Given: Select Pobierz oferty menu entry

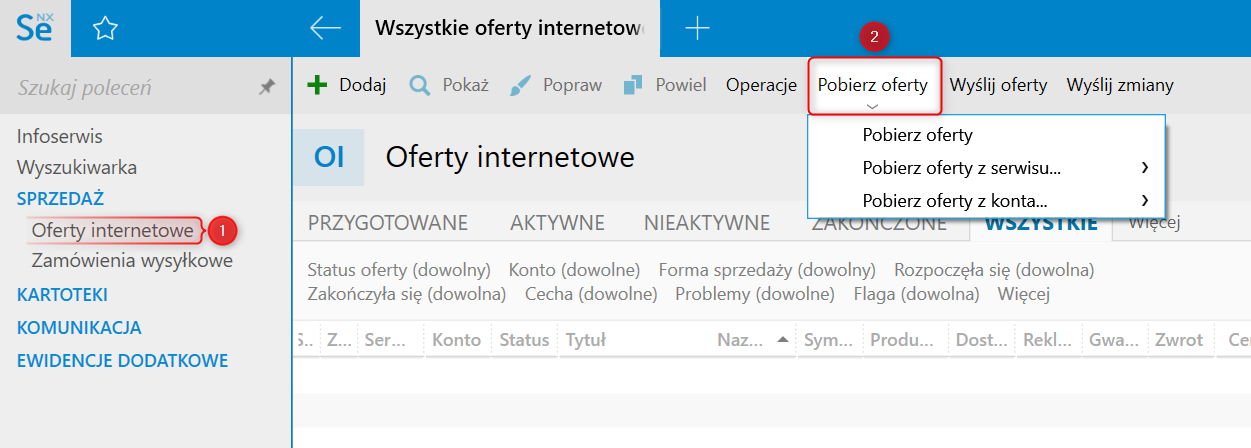Looking at the screenshot, I should (917, 135).
